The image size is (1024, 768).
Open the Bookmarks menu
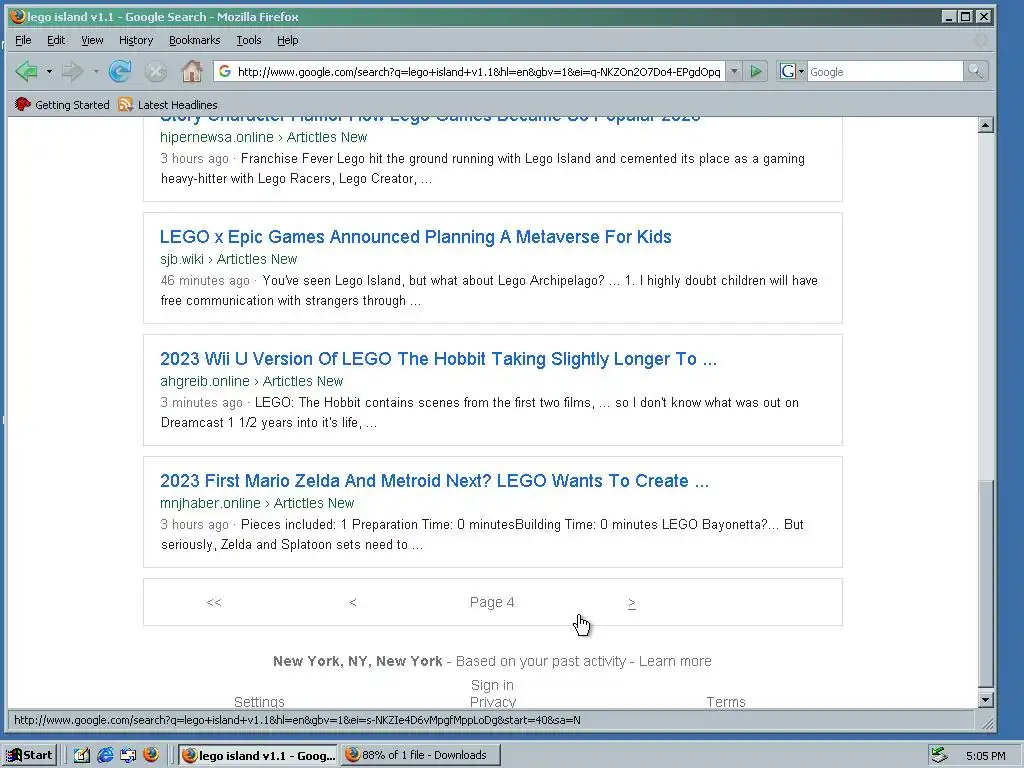point(195,40)
